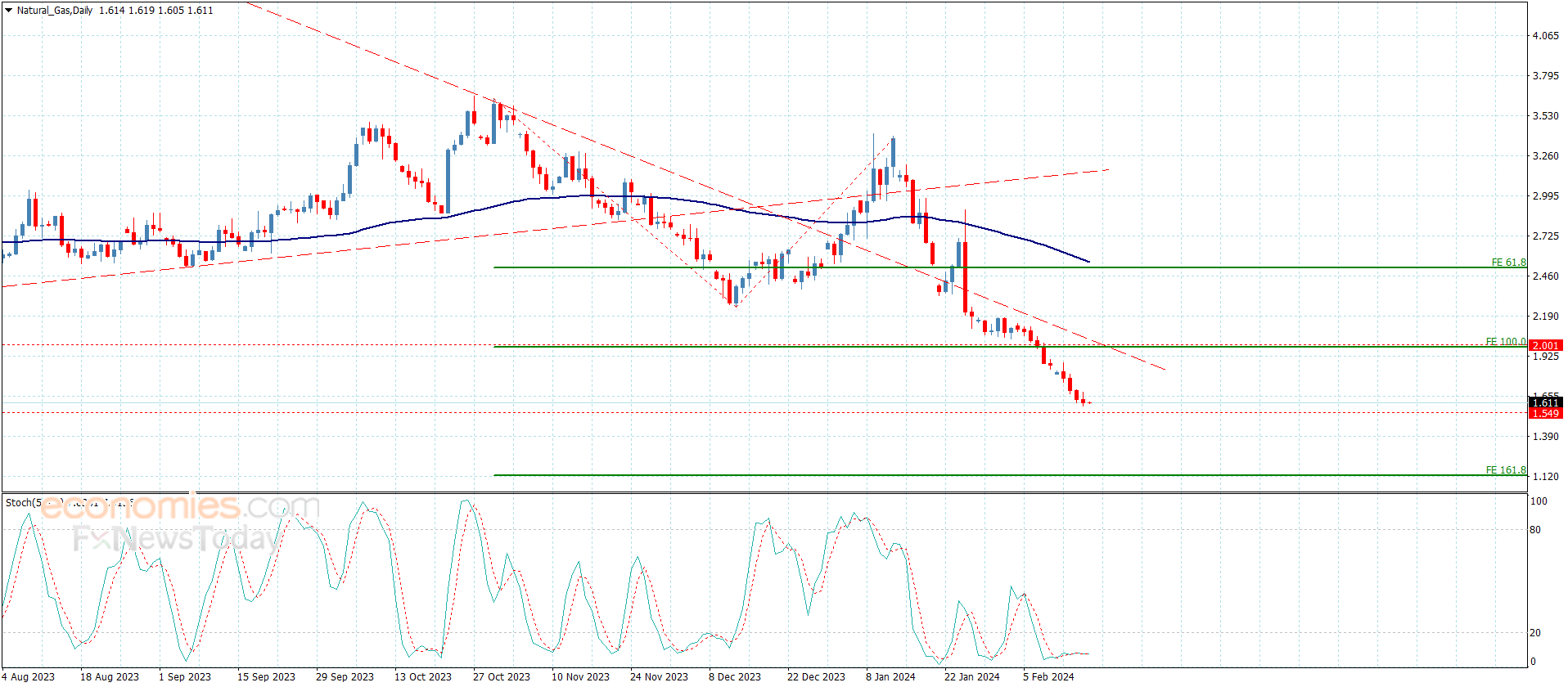The width and height of the screenshot is (1568, 687).
Task: Click the FxNewsToday watermark logo
Action: (176, 539)
